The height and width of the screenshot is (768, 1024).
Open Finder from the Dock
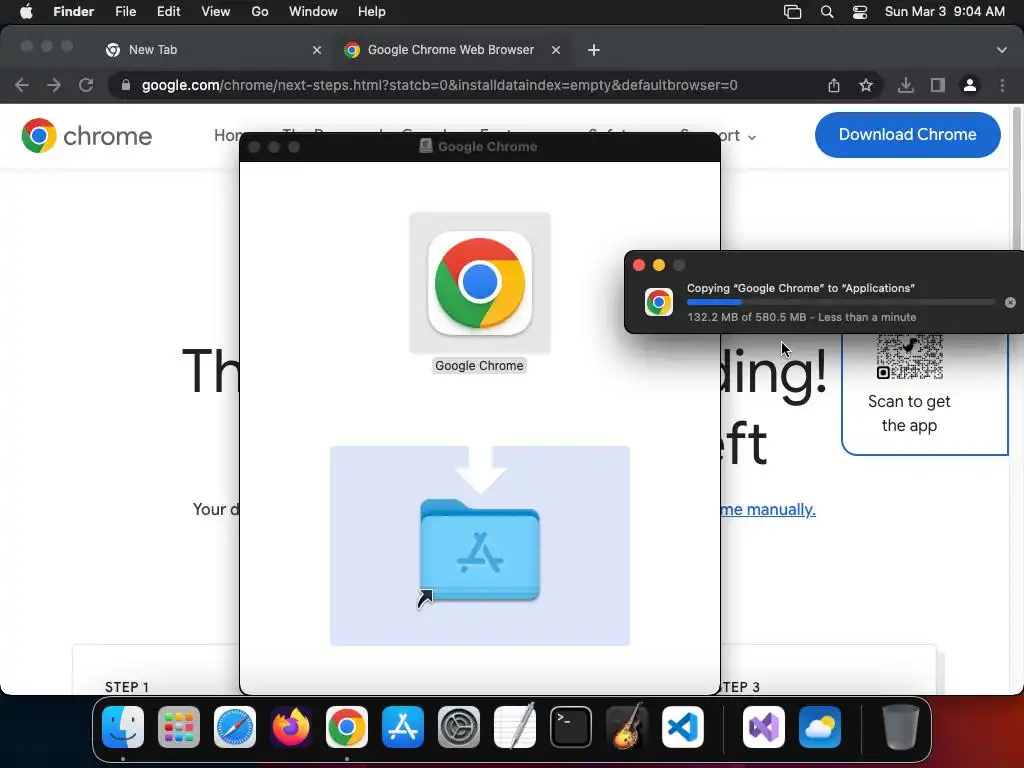click(x=123, y=727)
